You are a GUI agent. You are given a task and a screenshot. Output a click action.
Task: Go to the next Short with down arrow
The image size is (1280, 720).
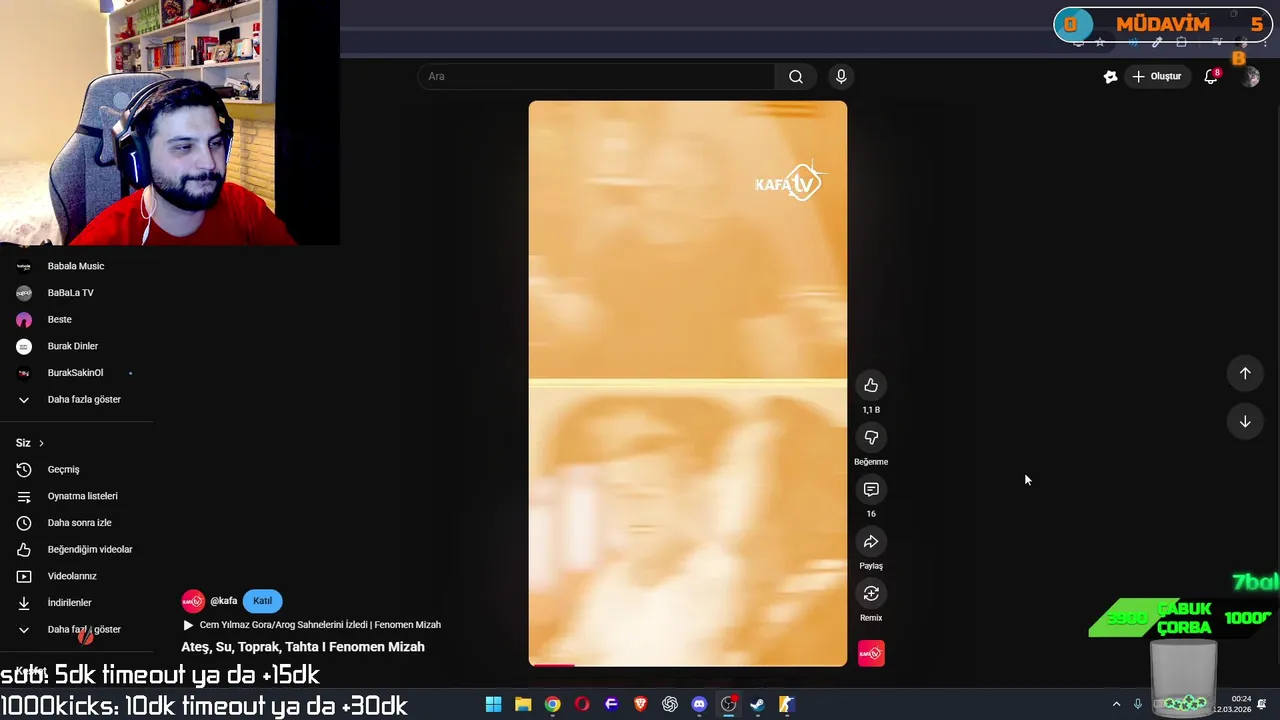coord(1245,422)
